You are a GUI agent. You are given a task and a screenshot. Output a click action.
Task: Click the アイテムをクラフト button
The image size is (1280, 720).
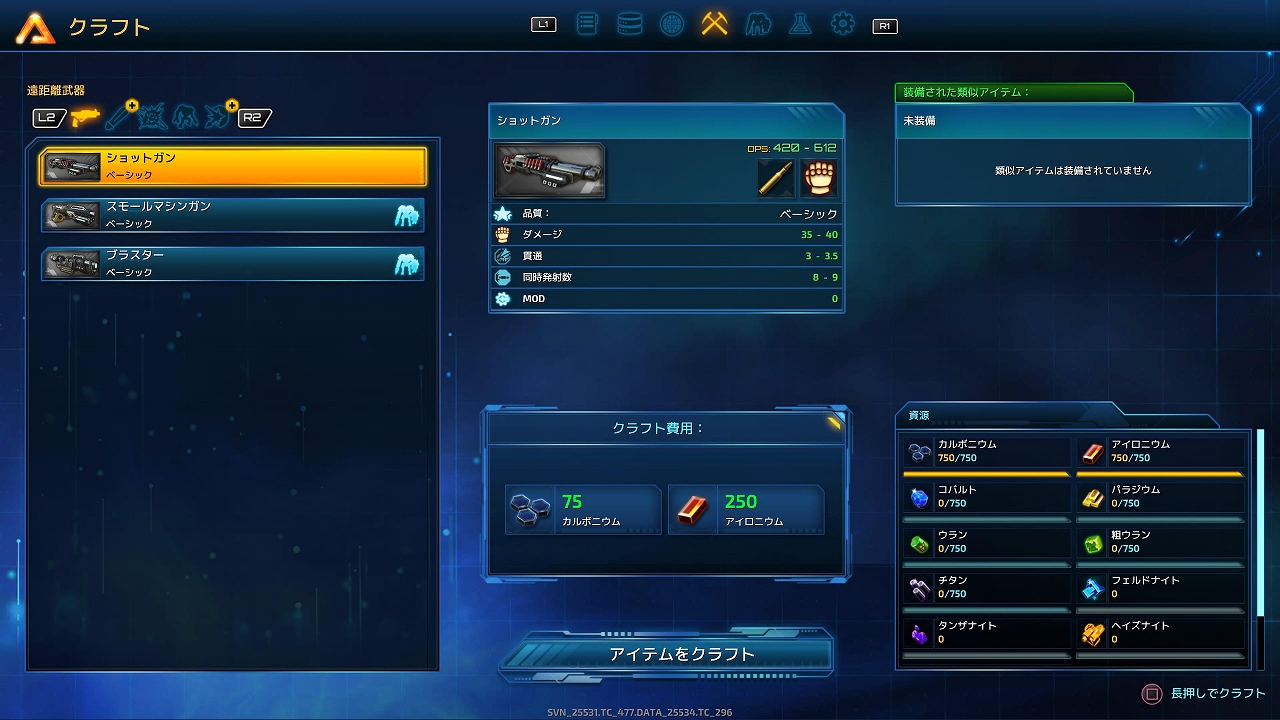[x=667, y=654]
